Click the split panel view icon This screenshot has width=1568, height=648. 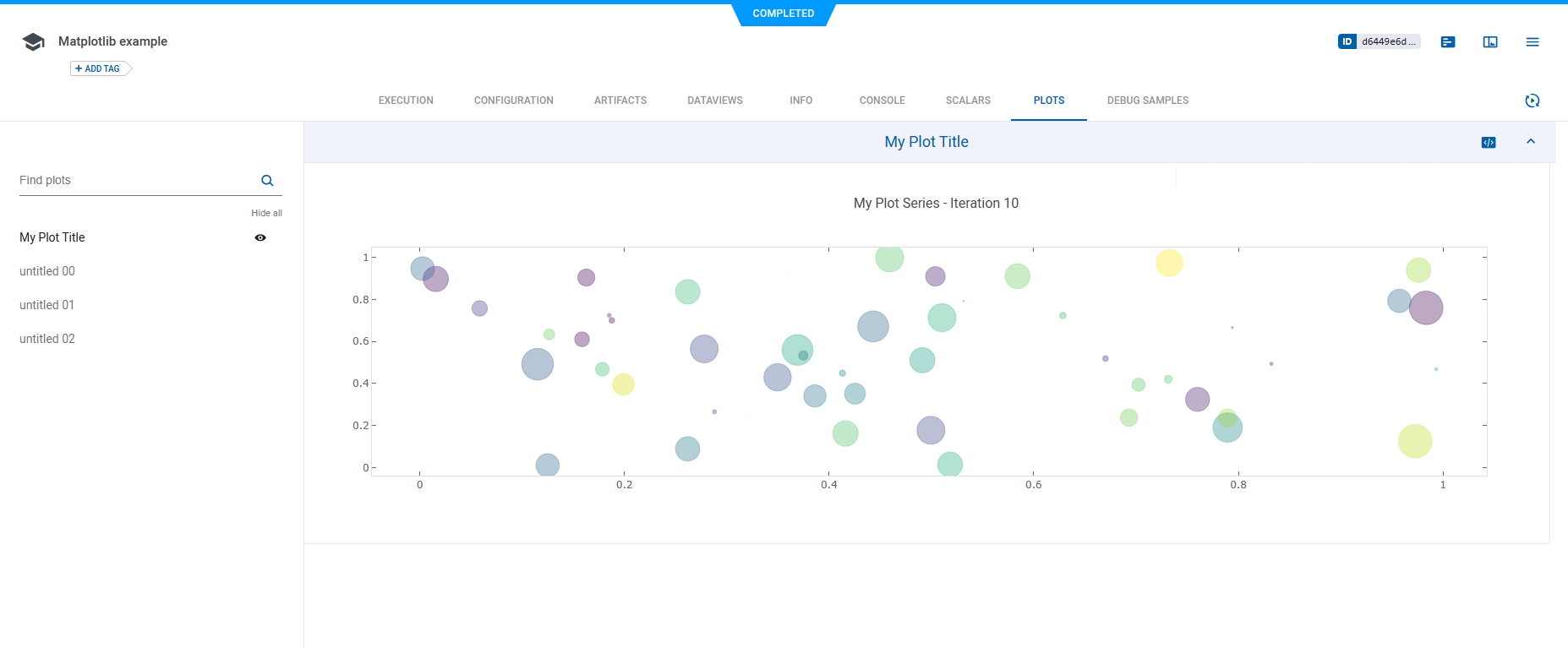1490,42
